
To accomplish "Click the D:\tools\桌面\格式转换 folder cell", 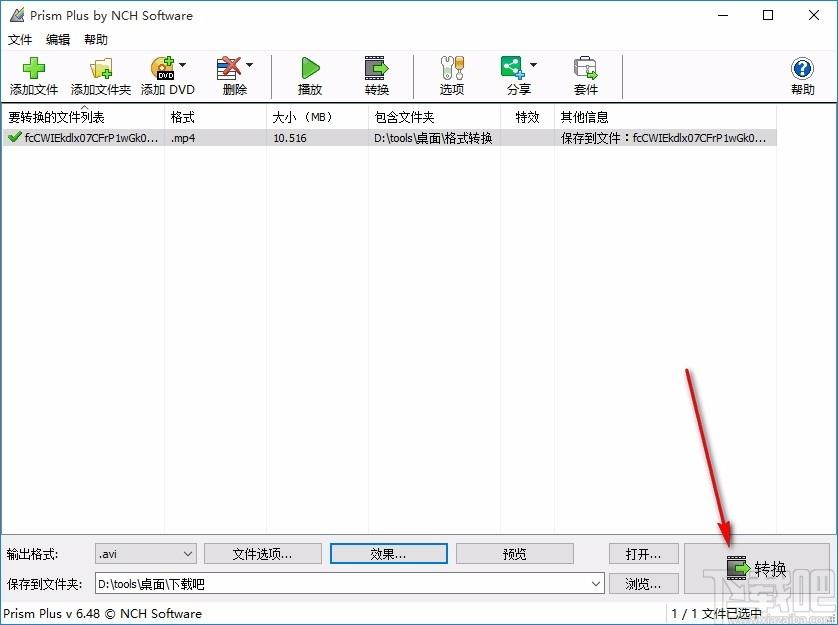I will click(433, 138).
